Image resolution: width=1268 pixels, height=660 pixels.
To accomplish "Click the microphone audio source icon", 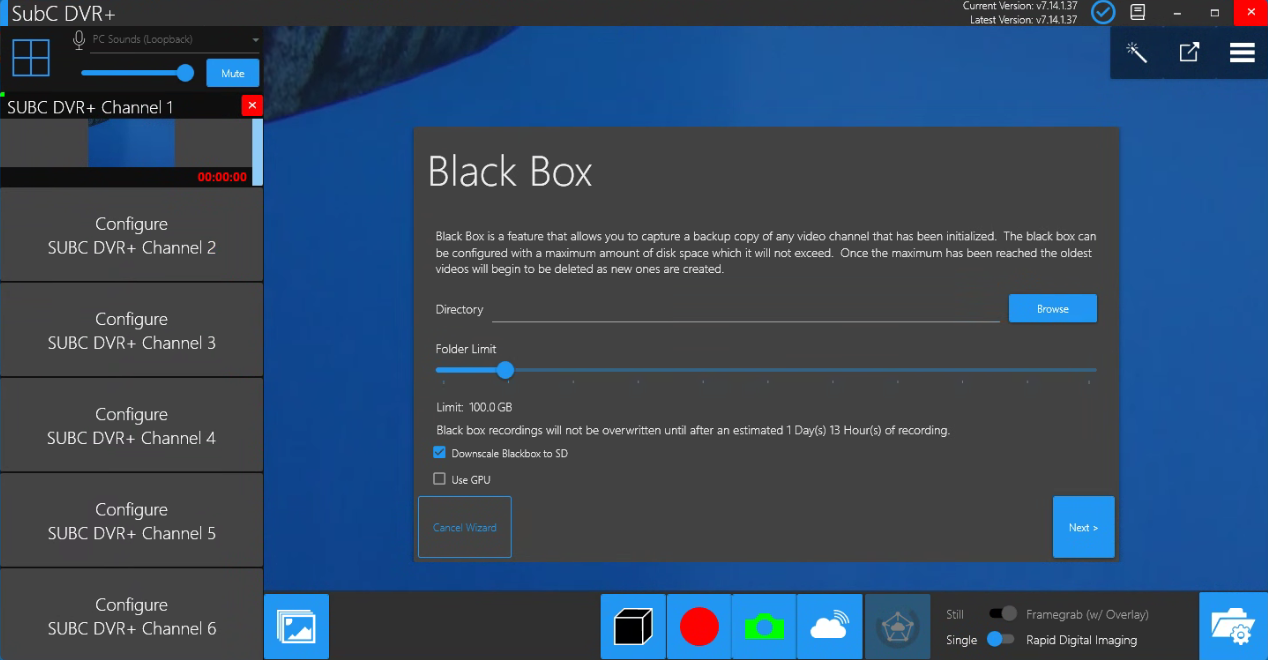I will coord(79,40).
